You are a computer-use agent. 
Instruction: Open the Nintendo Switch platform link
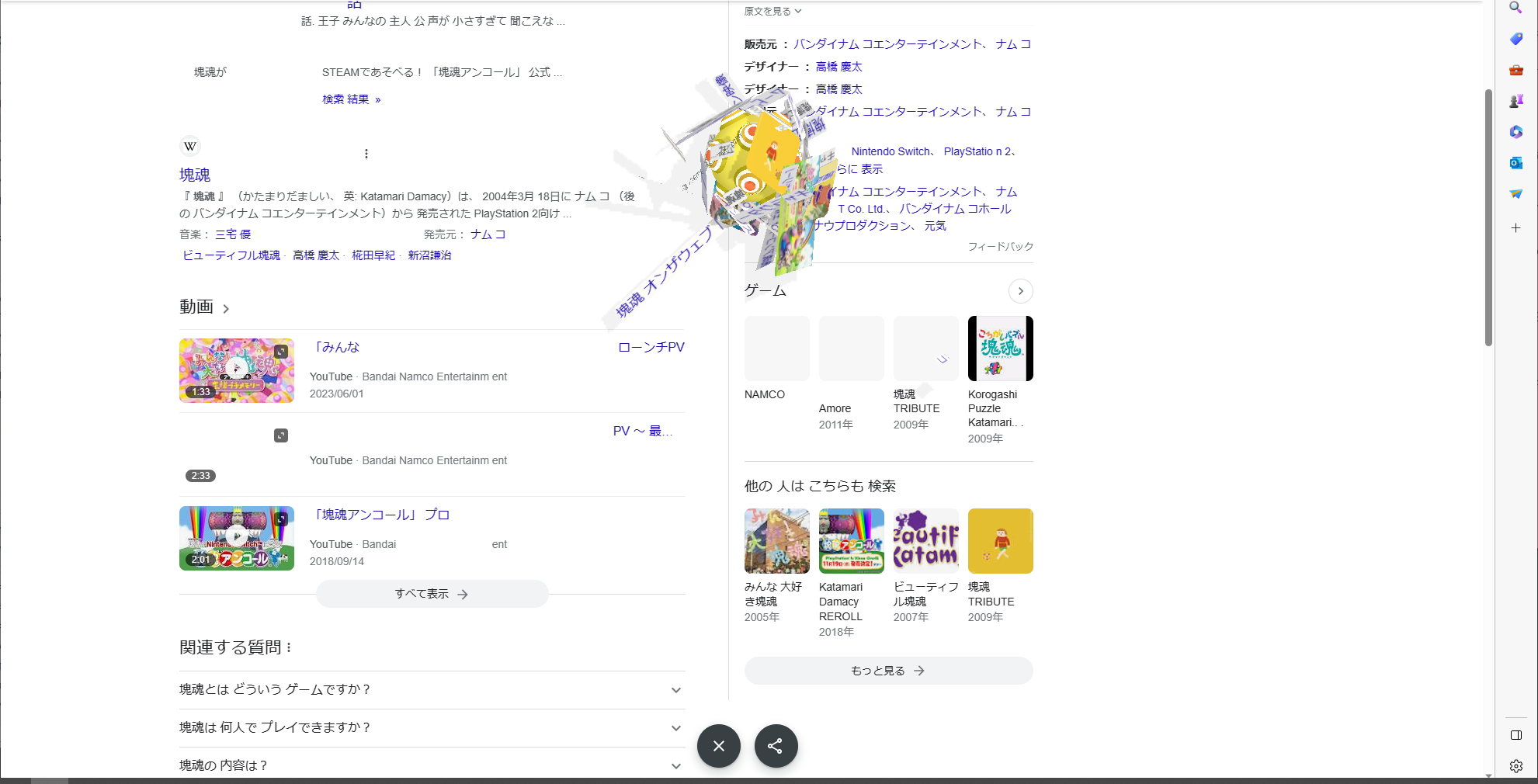tap(891, 152)
